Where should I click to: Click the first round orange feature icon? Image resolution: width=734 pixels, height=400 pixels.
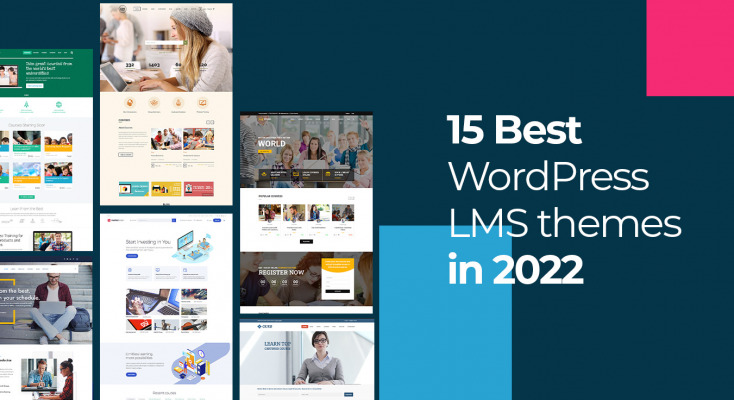pyautogui.click(x=127, y=102)
